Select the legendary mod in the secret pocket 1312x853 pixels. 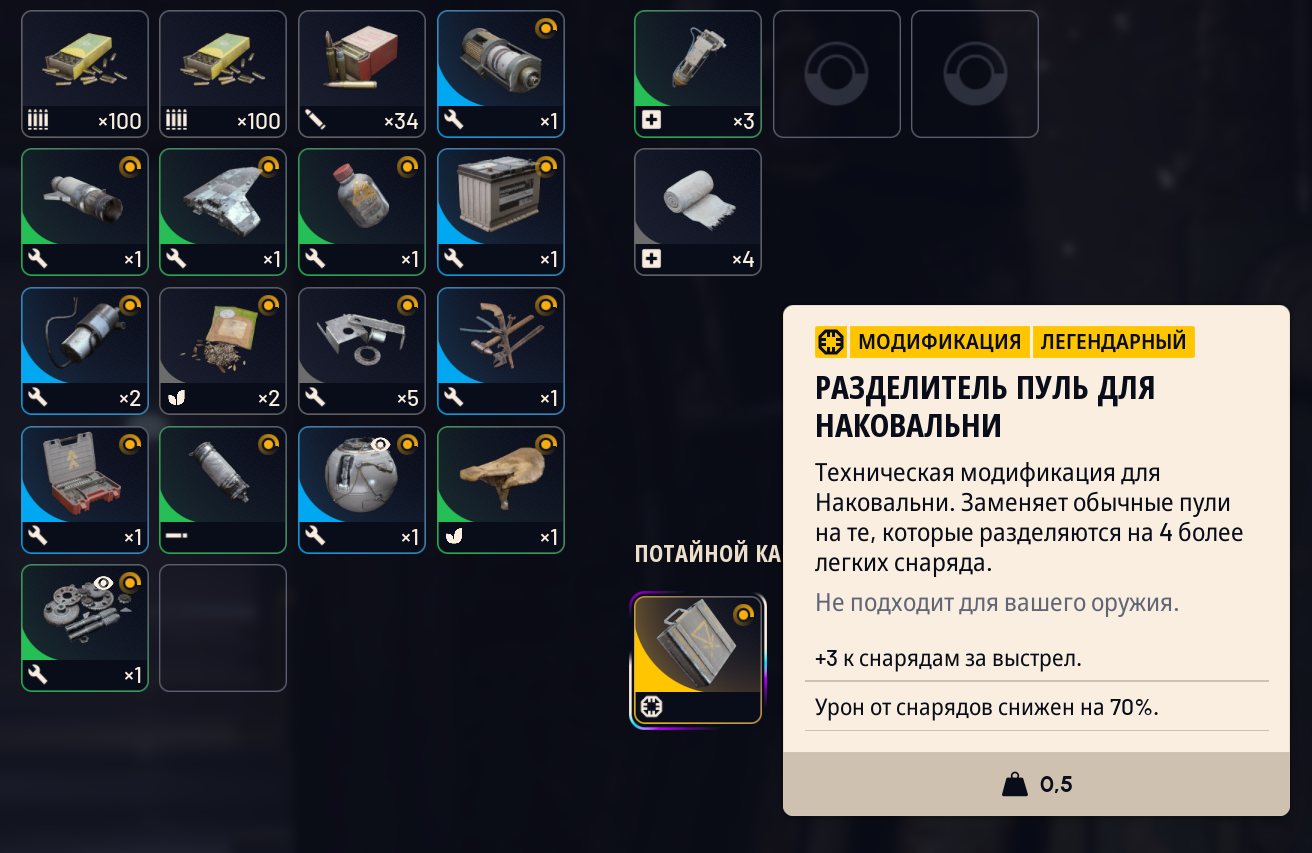point(698,660)
